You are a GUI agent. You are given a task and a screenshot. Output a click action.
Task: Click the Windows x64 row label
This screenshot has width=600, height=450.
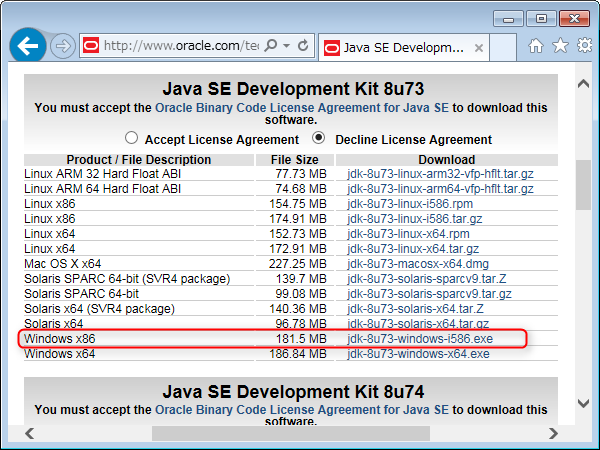tap(60, 354)
